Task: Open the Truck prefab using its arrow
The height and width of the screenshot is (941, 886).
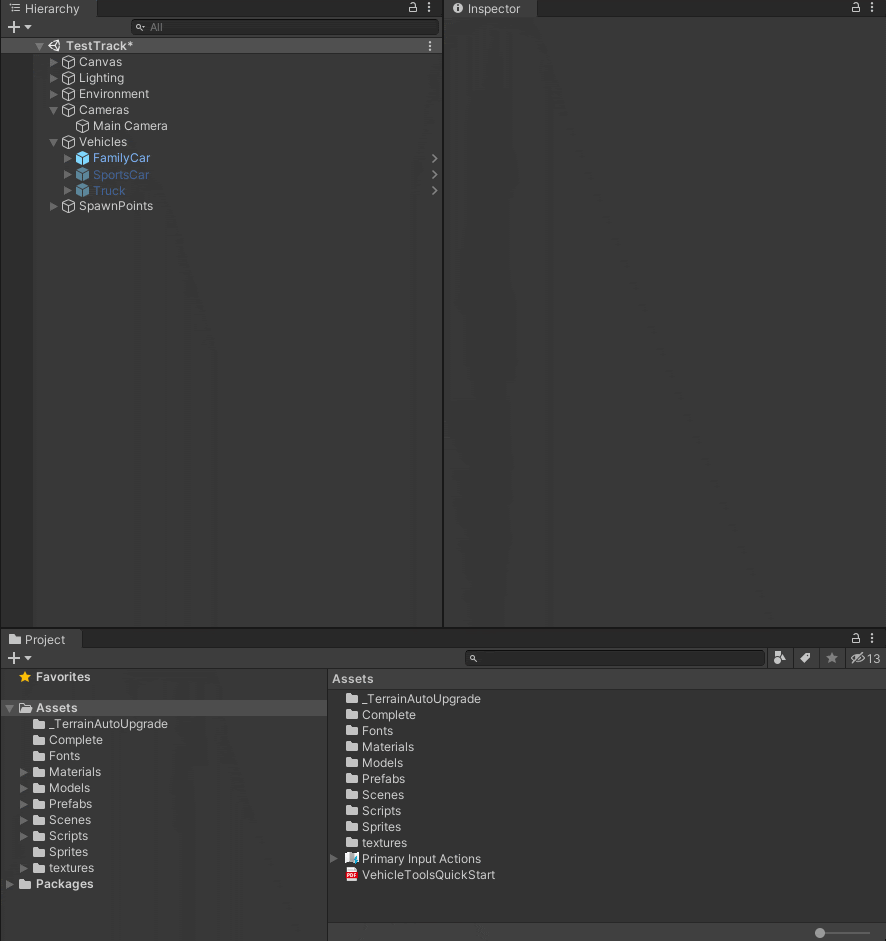Action: [x=434, y=190]
